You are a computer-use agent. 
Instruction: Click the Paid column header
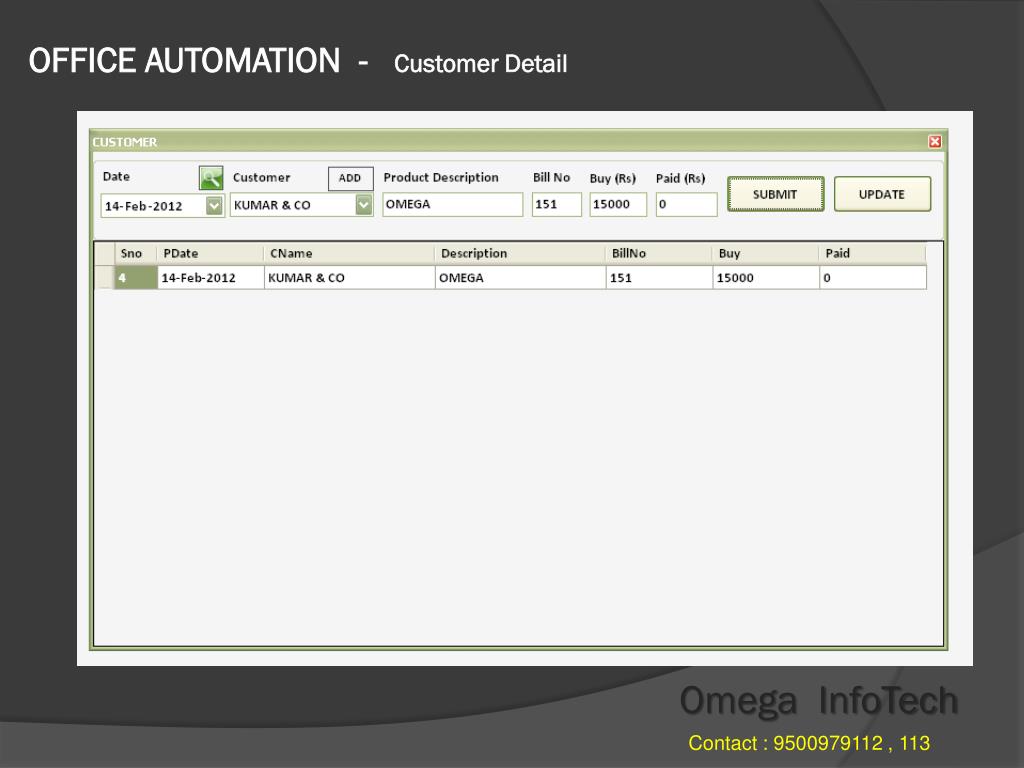[x=872, y=253]
